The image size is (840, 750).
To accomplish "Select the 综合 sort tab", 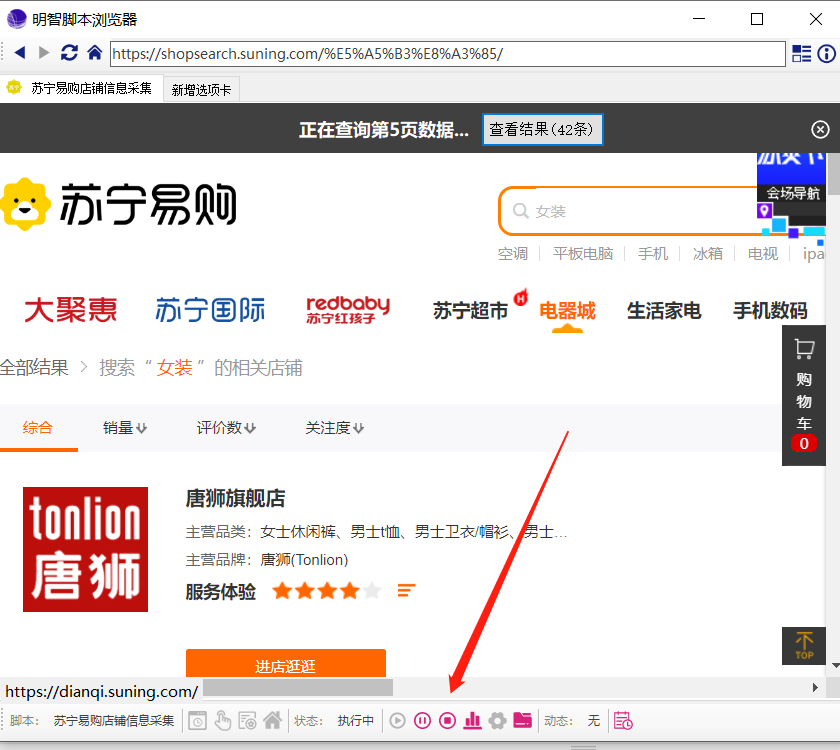I will pyautogui.click(x=38, y=428).
